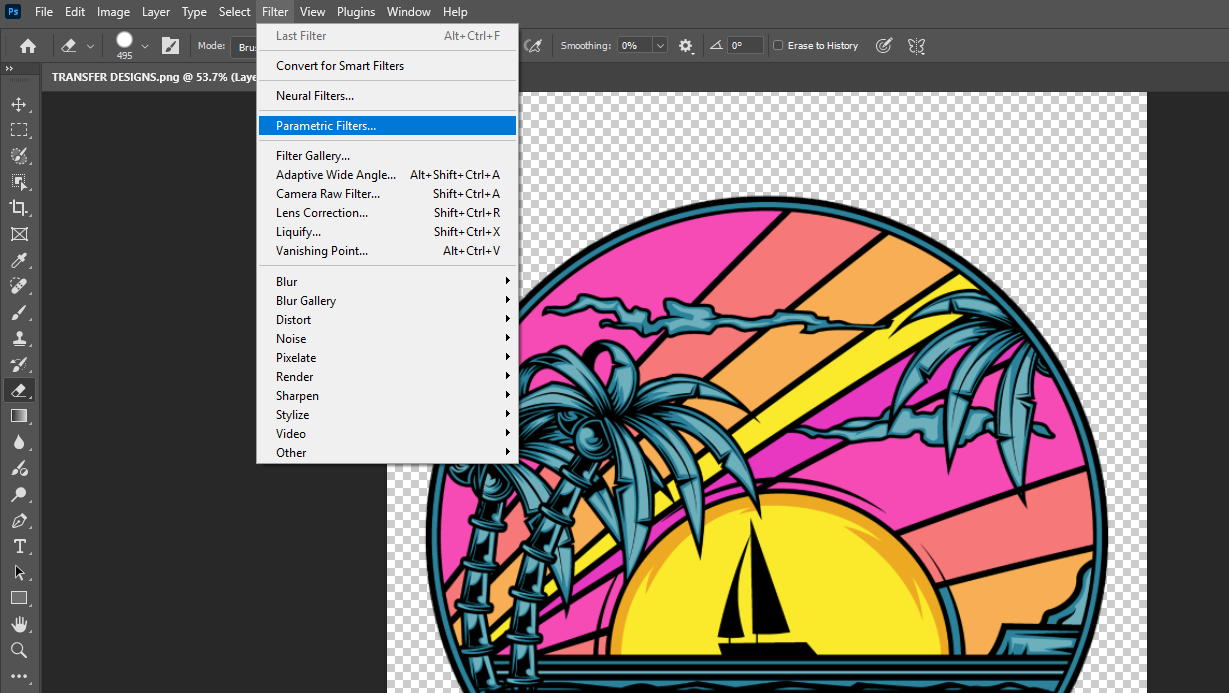Launch Camera Raw Filter
Screen dimensions: 1229x693
click(387, 193)
